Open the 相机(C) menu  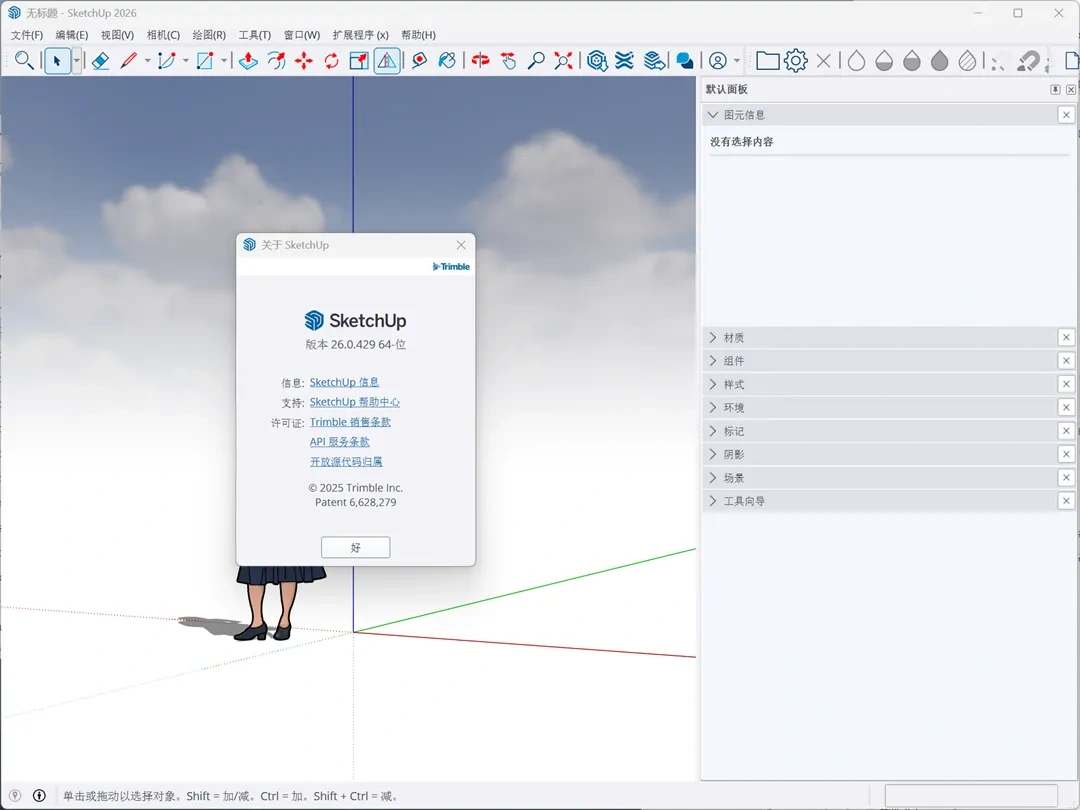click(x=163, y=35)
